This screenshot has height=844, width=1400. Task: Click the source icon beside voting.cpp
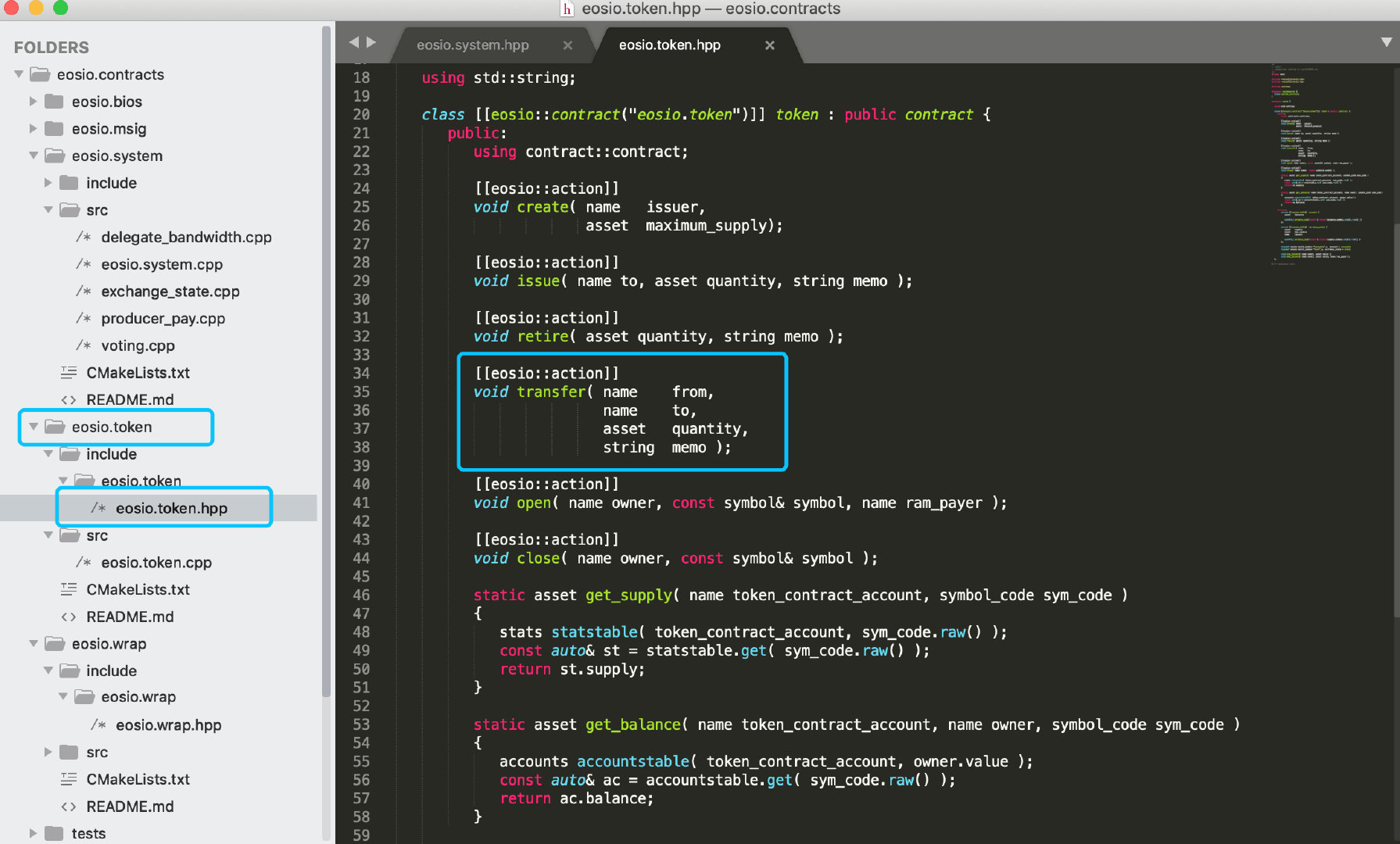pyautogui.click(x=84, y=345)
